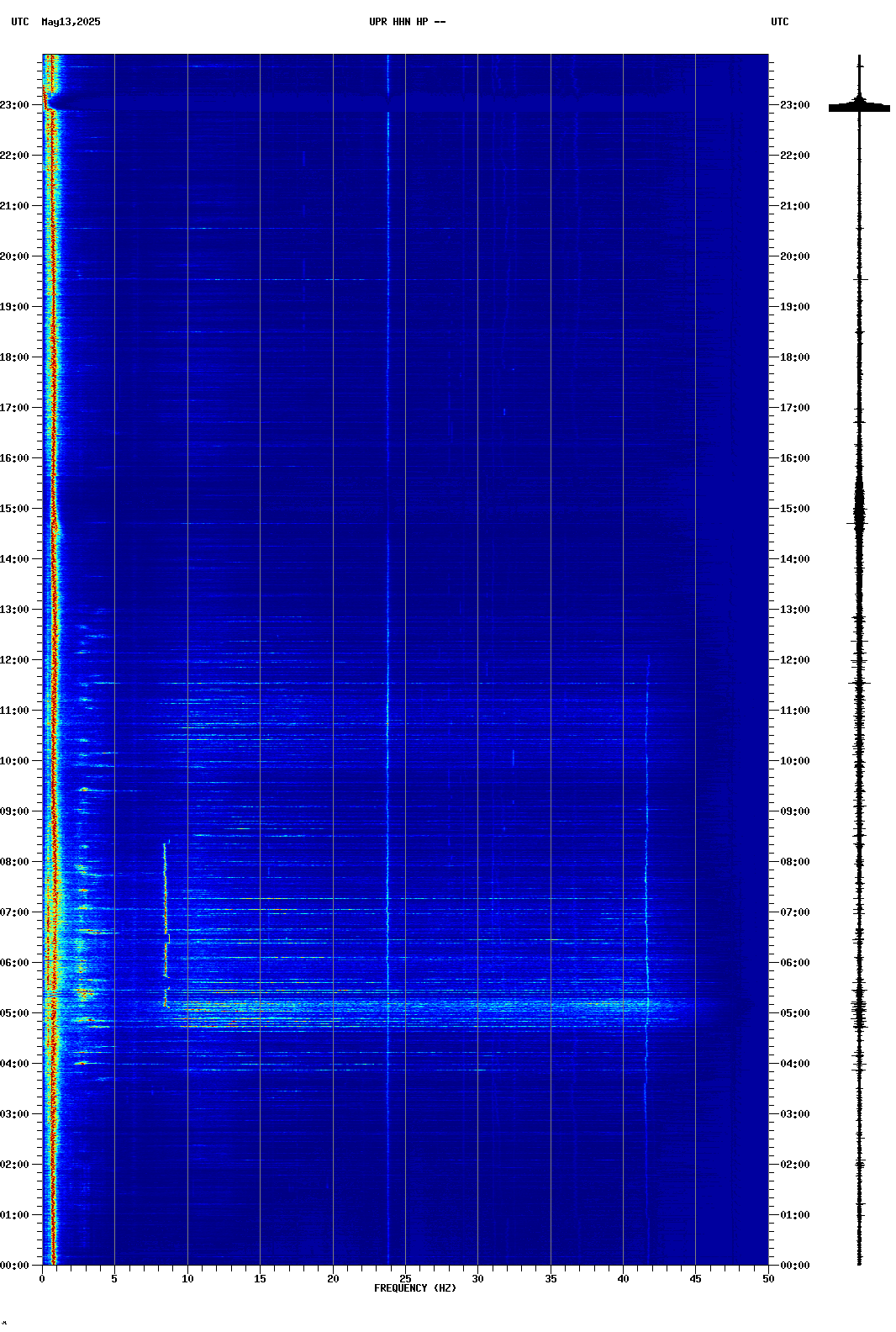Click the left axis 22:00 time label

[x=14, y=156]
